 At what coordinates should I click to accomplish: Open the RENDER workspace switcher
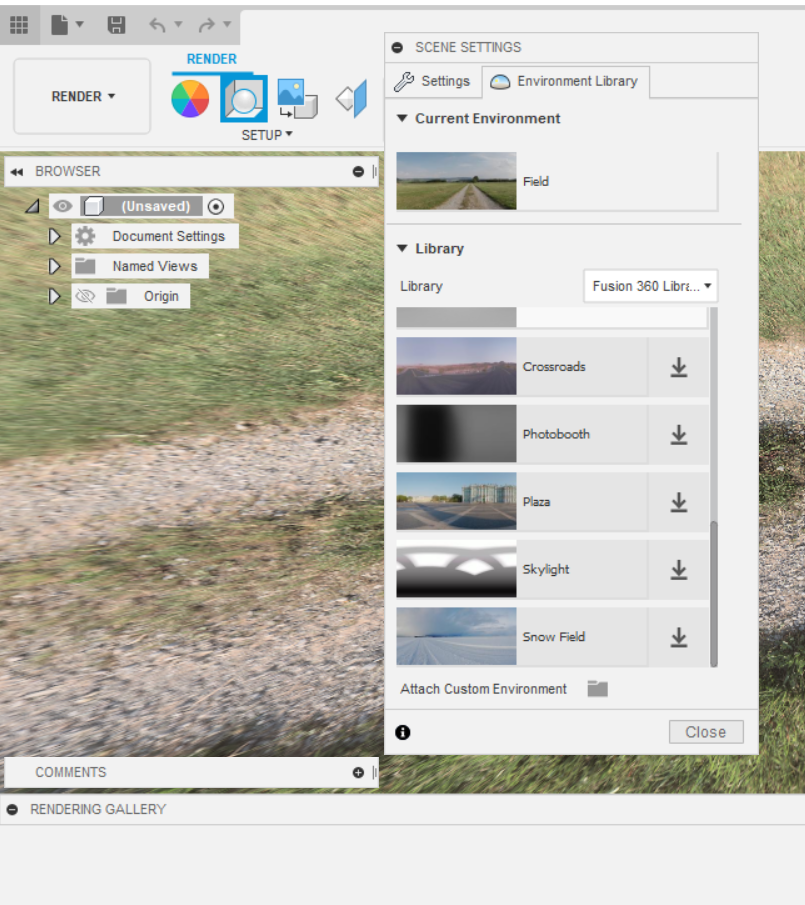click(x=82, y=96)
